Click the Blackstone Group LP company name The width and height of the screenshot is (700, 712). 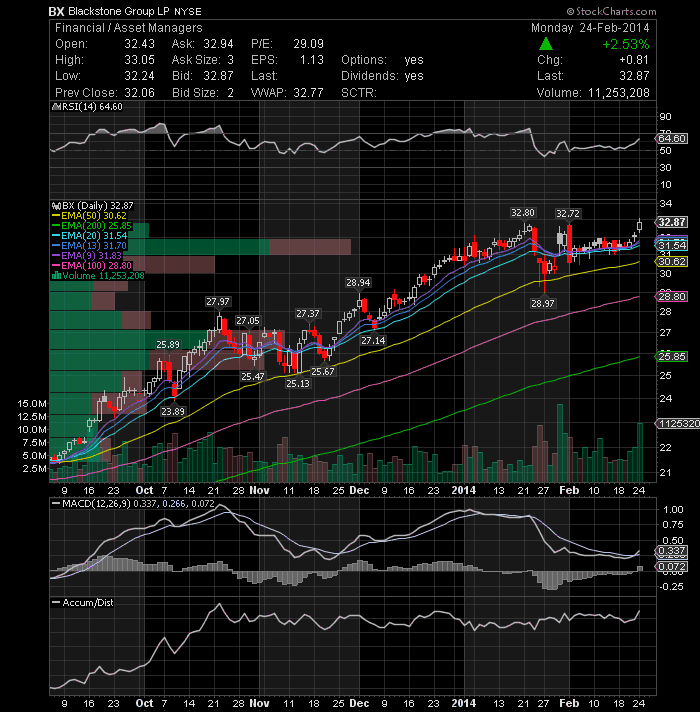[118, 11]
